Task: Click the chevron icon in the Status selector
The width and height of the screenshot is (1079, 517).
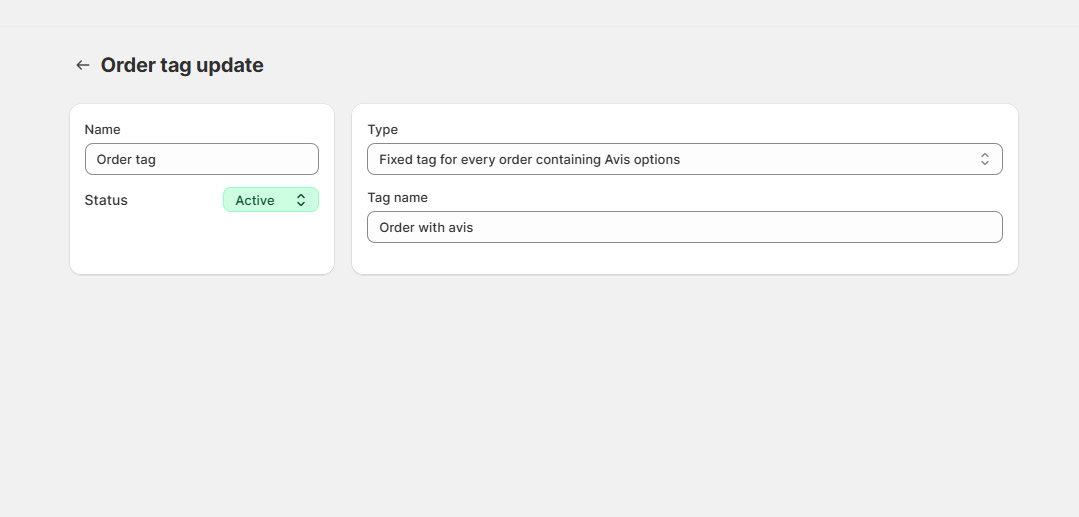Action: coord(301,200)
